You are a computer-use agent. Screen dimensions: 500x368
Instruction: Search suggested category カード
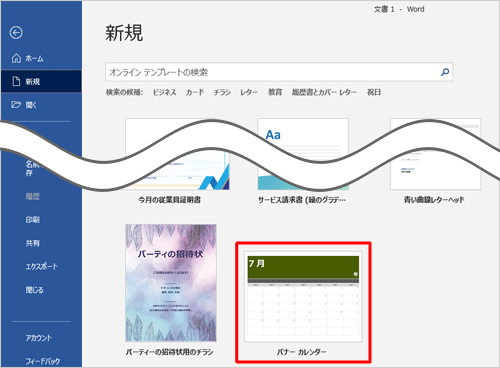tap(195, 92)
